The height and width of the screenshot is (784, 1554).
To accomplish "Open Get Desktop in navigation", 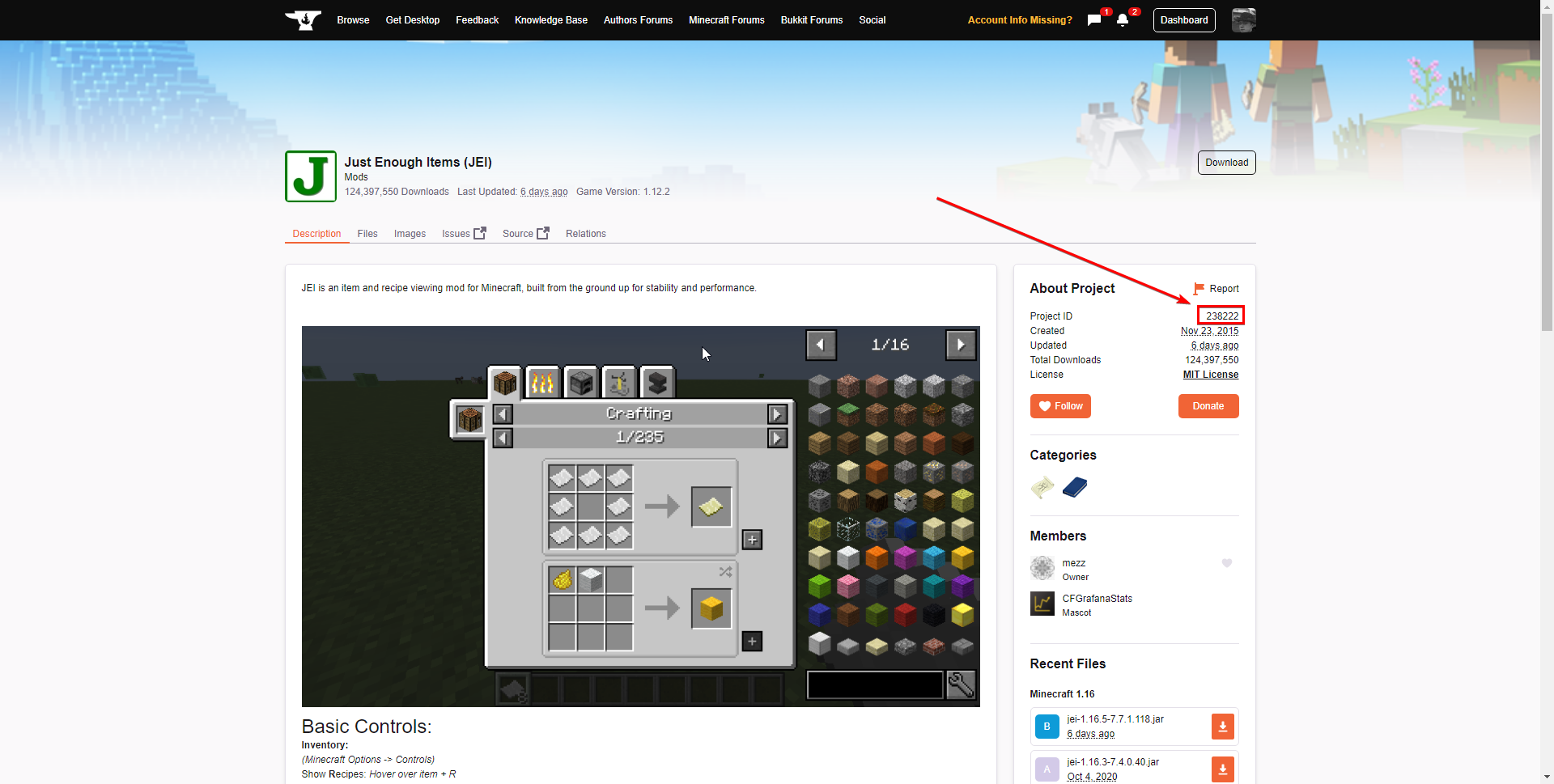I will (413, 20).
